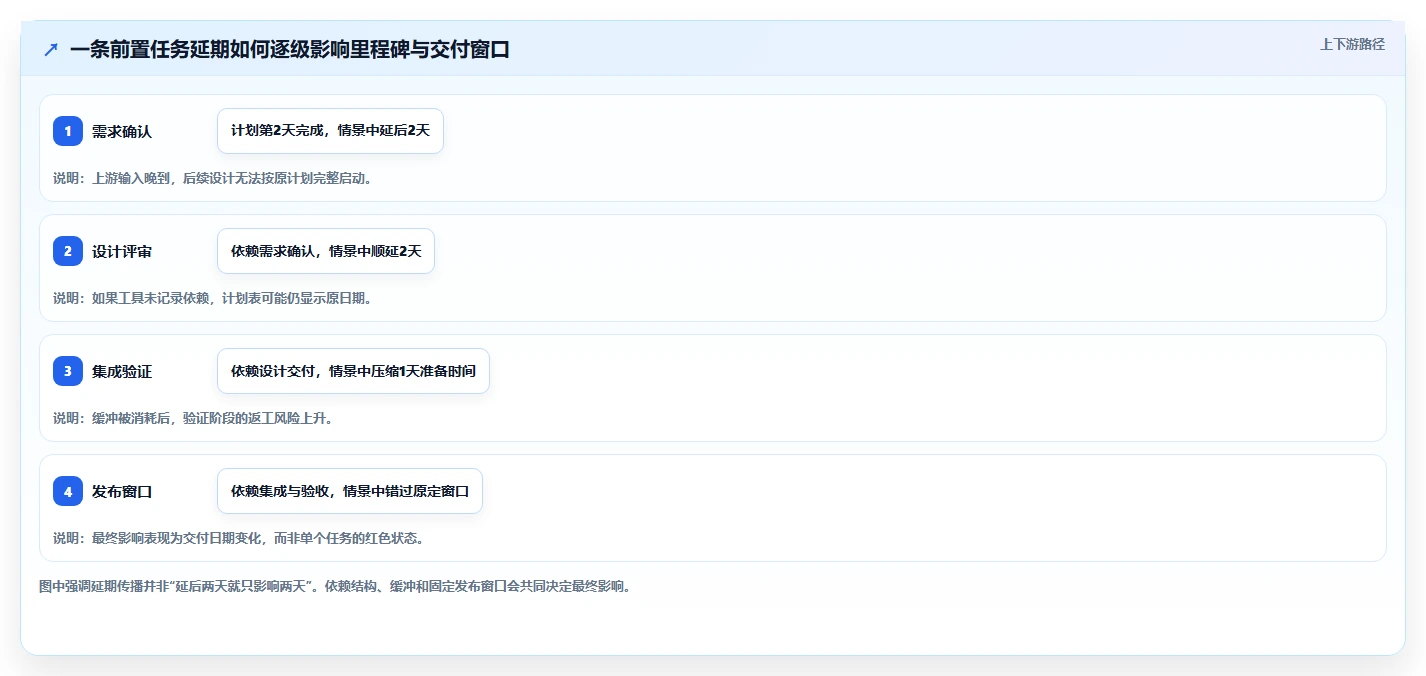Click the note starting 说明：缓冲被消耗后
The width and height of the screenshot is (1426, 676).
point(192,418)
